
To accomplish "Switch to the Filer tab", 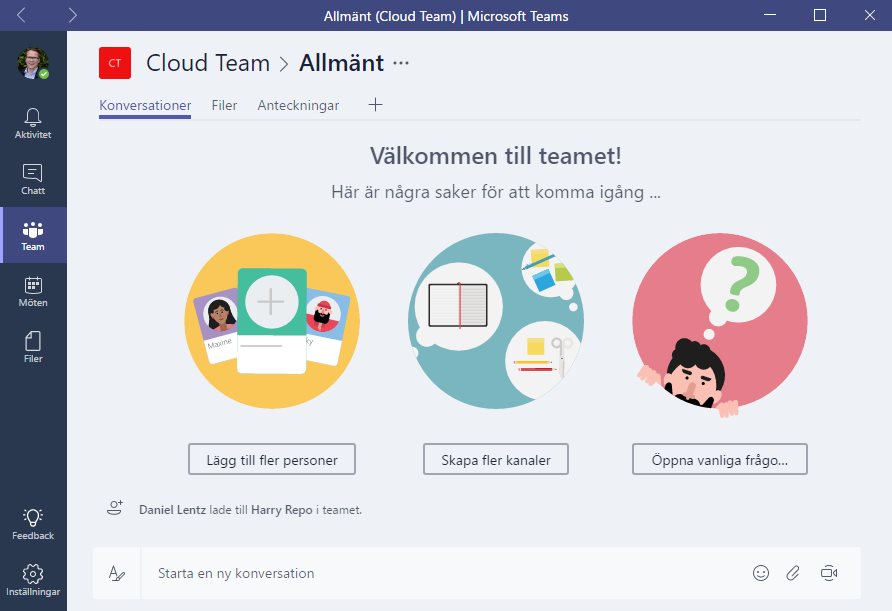I will click(224, 104).
